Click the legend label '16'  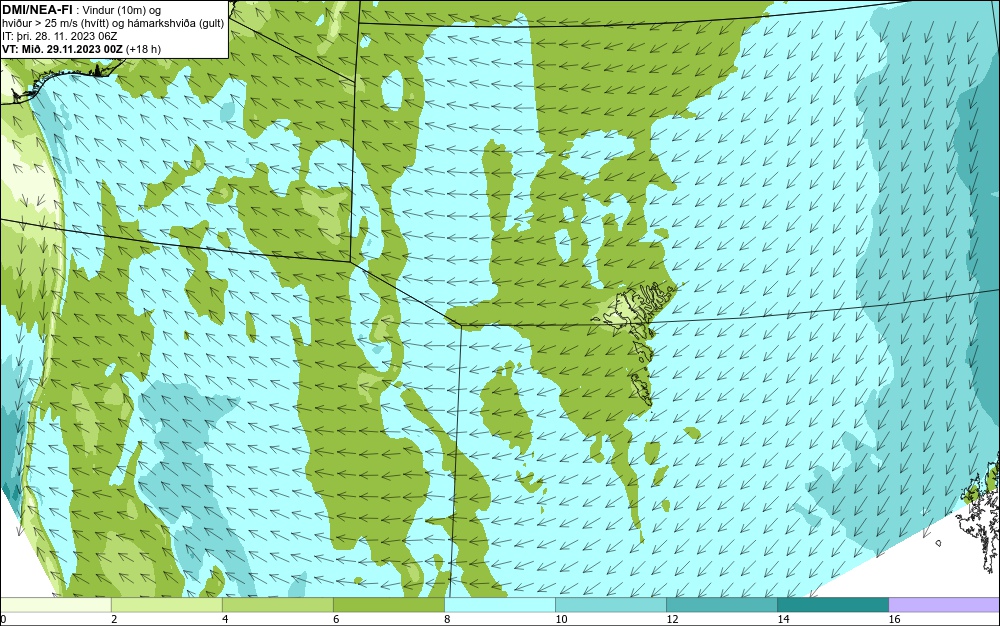894,619
